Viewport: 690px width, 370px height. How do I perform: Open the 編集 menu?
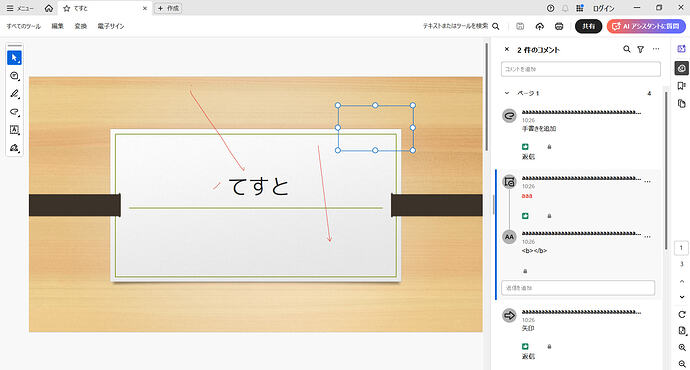(x=58, y=26)
